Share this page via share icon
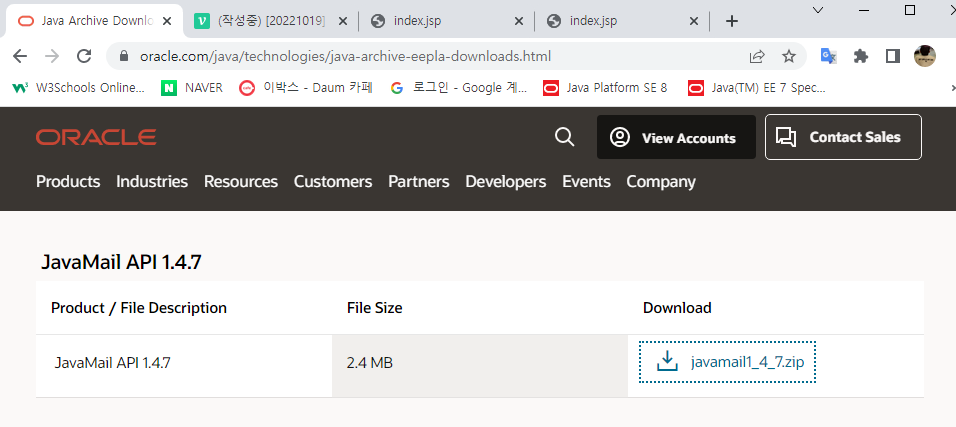 757,57
